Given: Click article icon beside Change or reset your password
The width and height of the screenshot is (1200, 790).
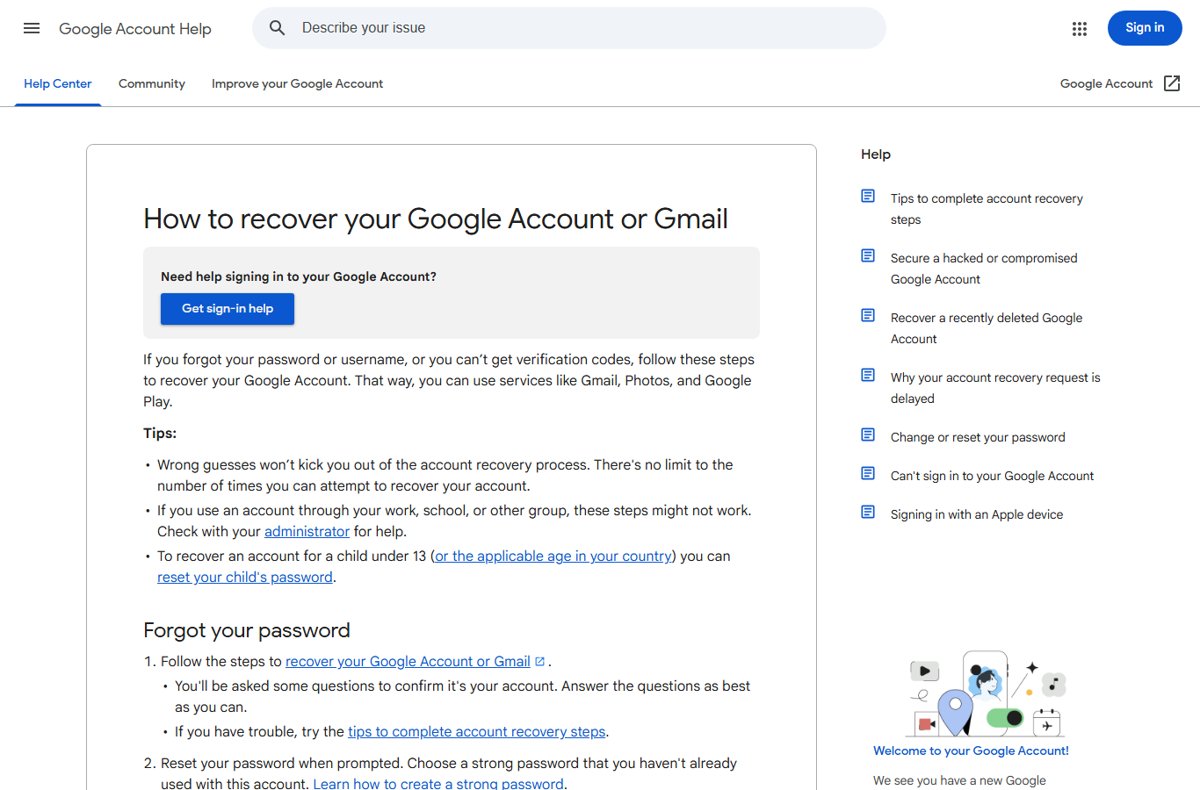Looking at the screenshot, I should pyautogui.click(x=868, y=435).
